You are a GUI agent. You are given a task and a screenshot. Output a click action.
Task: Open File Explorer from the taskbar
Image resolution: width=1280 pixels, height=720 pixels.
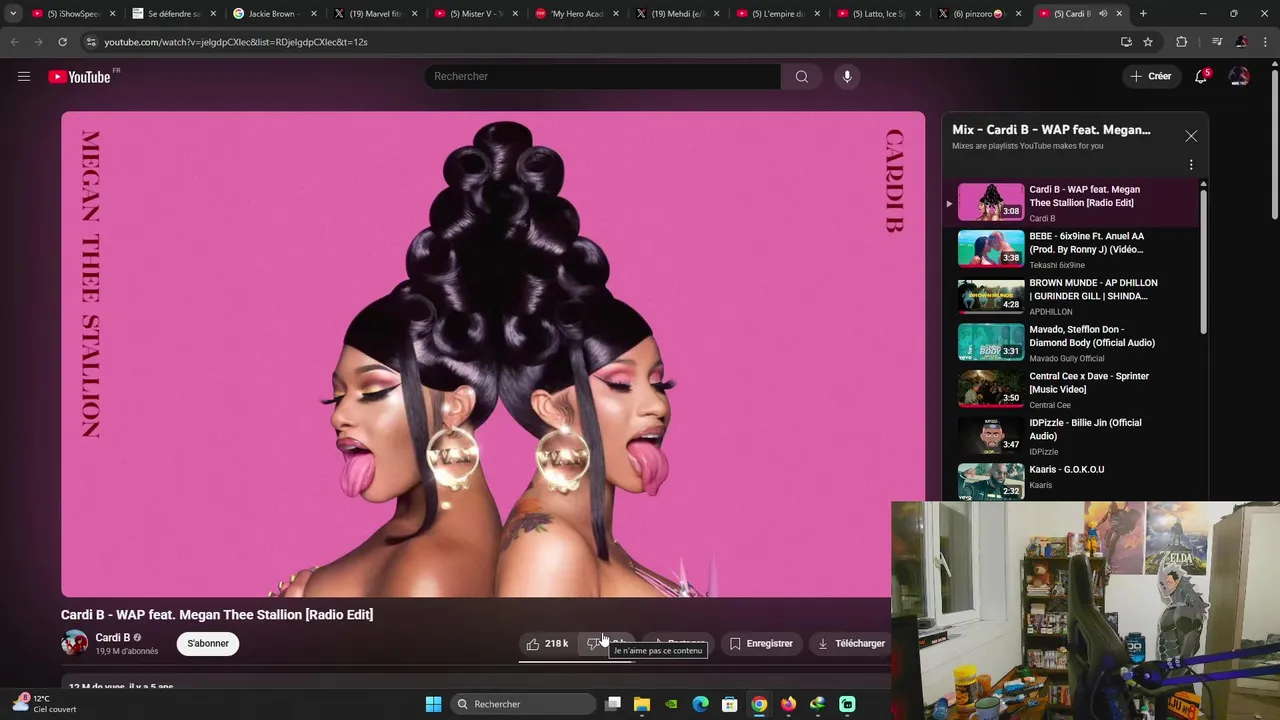tap(642, 704)
